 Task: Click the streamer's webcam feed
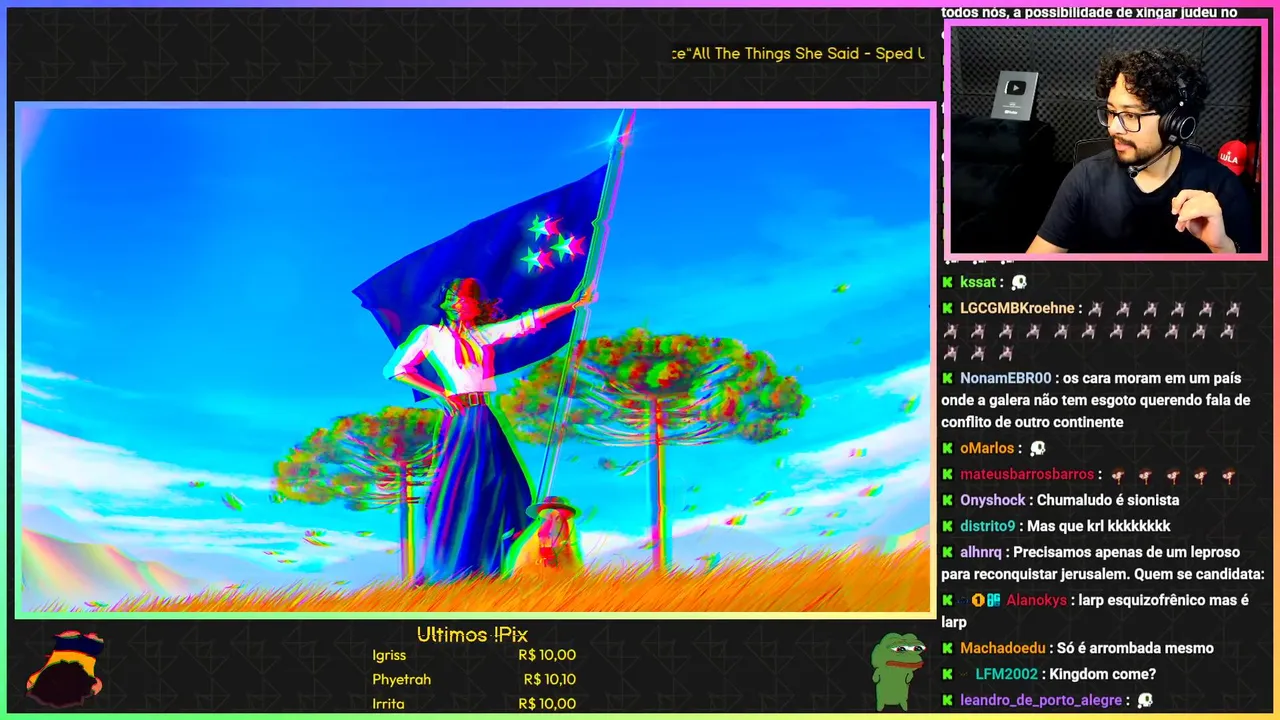tap(1105, 140)
